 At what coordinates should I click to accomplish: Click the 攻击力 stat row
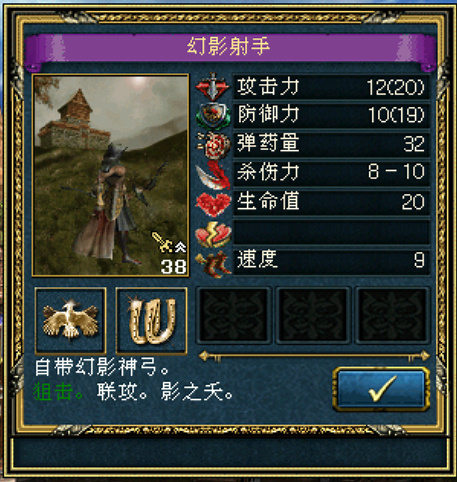pyautogui.click(x=331, y=87)
